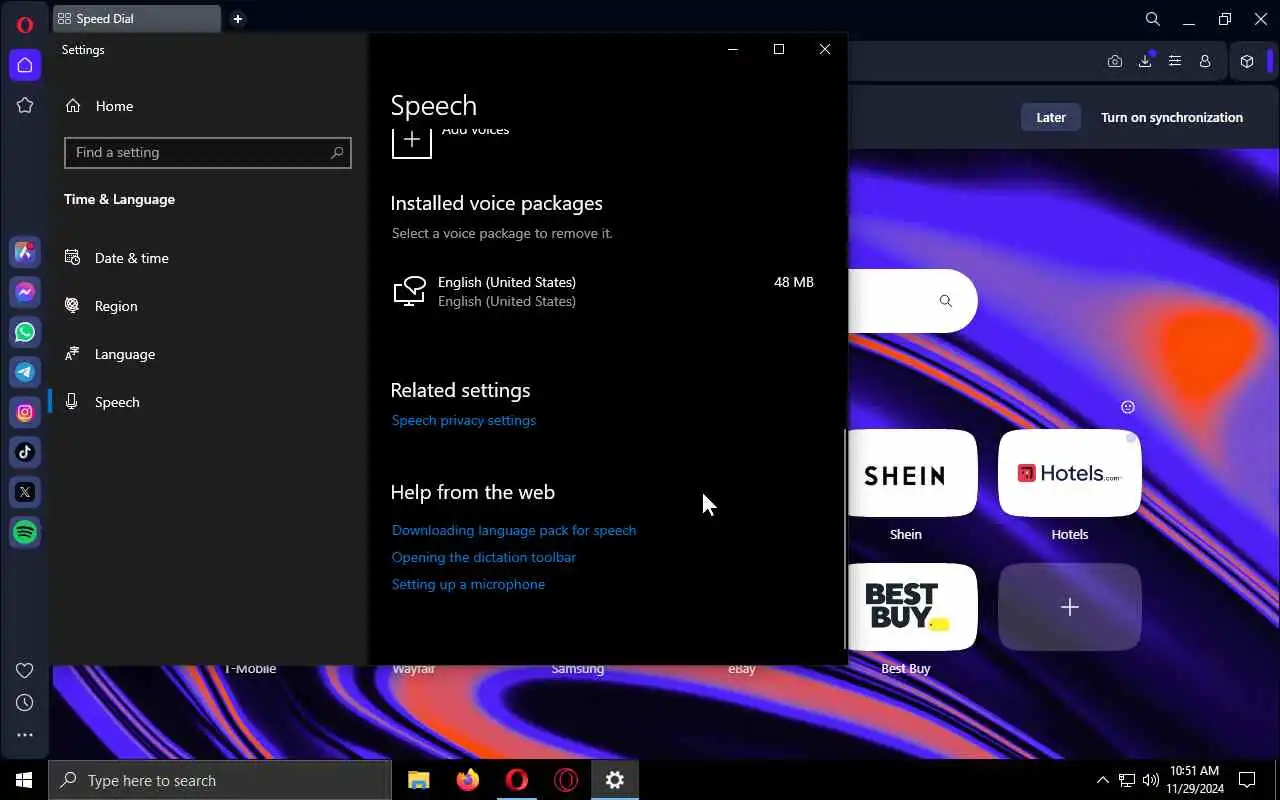
Task: Open Shein speed dial tile
Action: point(912,473)
